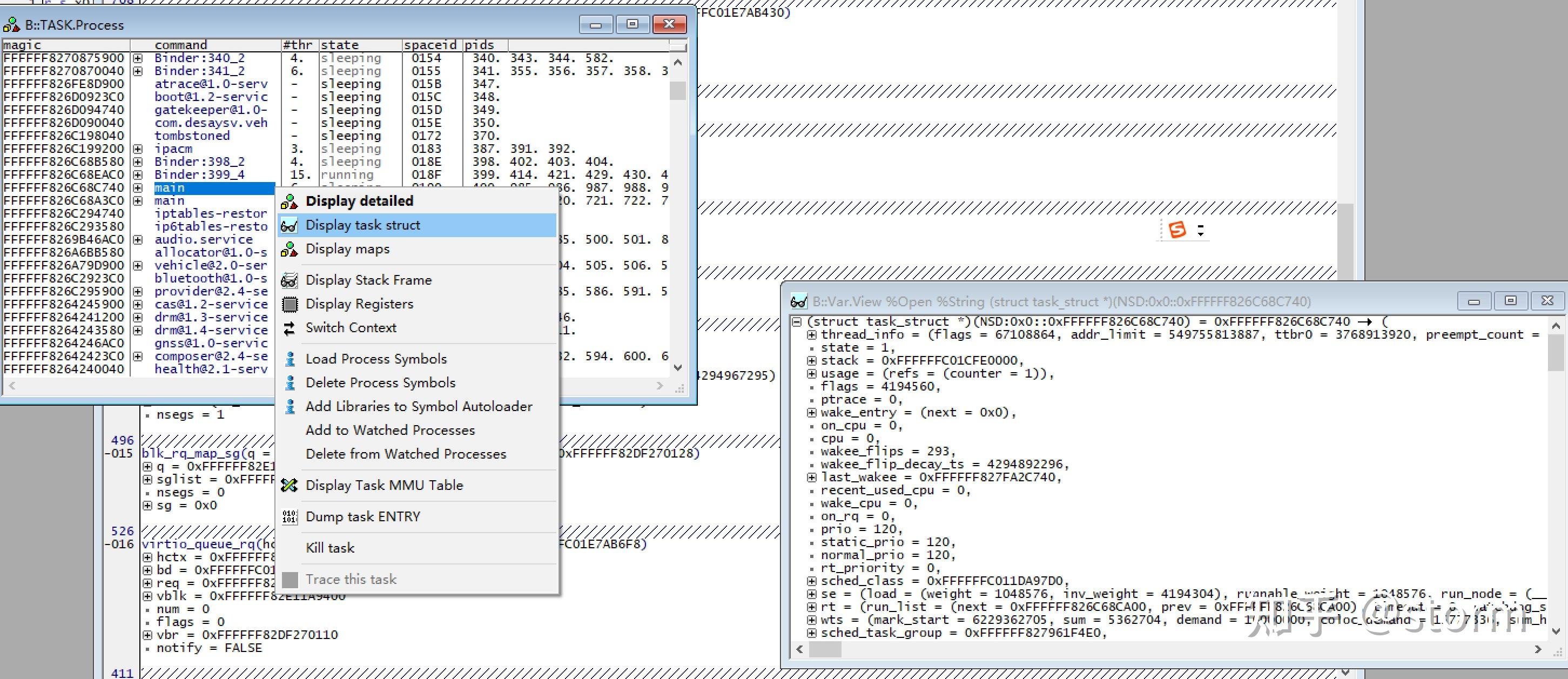The width and height of the screenshot is (1568, 679).
Task: Click the Display detailed menu icon
Action: tap(289, 201)
